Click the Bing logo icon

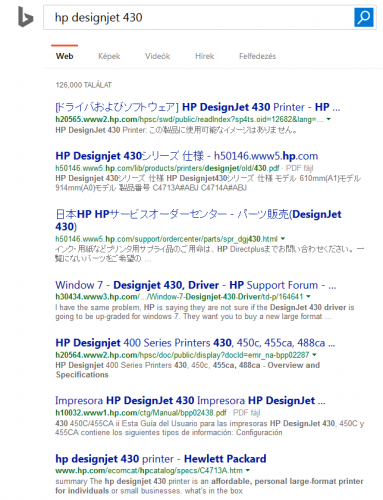(x=26, y=17)
